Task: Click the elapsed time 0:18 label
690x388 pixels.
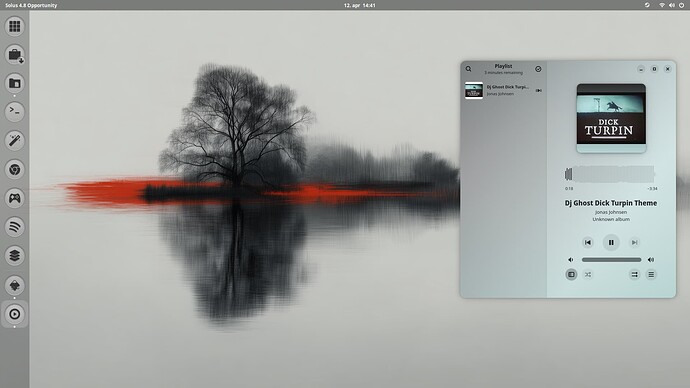Action: pos(569,189)
